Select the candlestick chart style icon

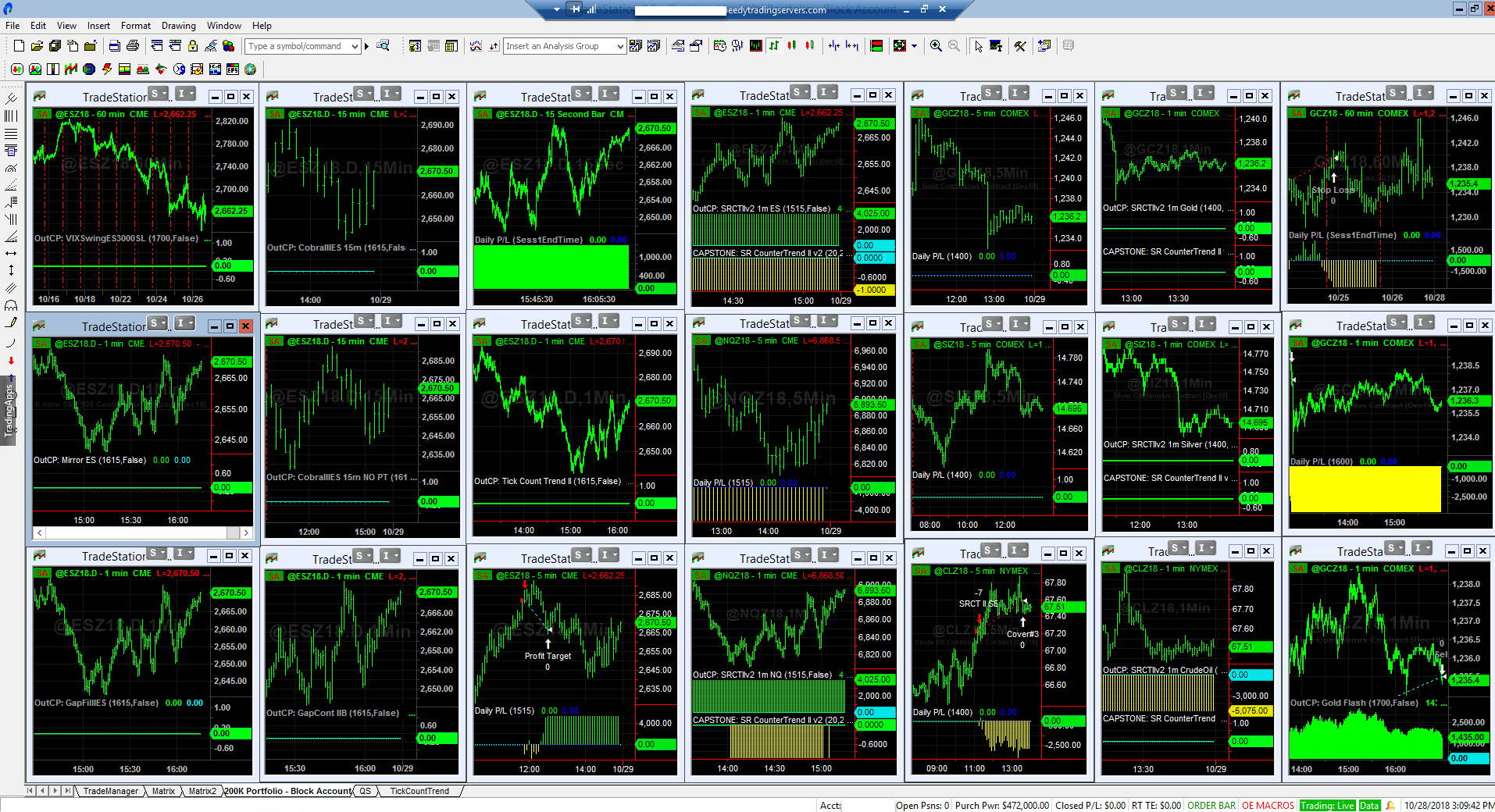(x=792, y=46)
